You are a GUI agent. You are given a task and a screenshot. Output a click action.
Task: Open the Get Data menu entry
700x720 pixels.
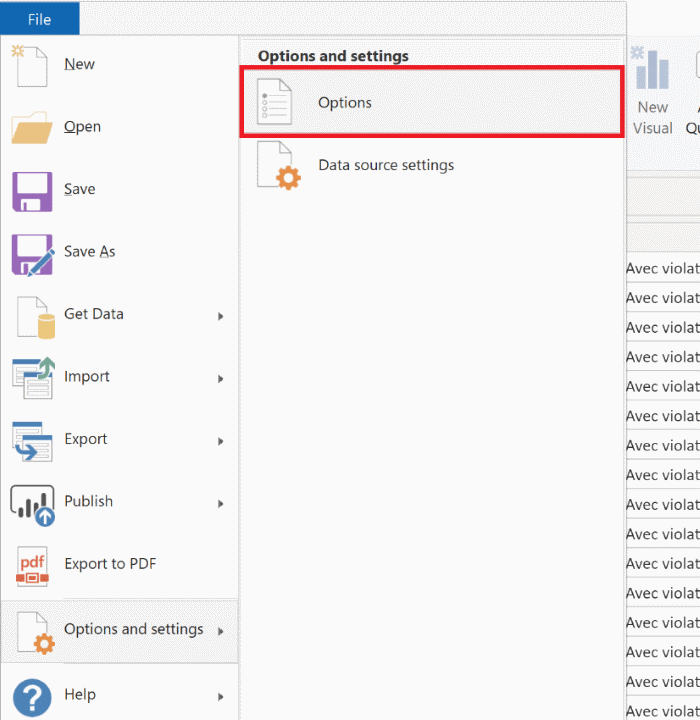pyautogui.click(x=119, y=315)
